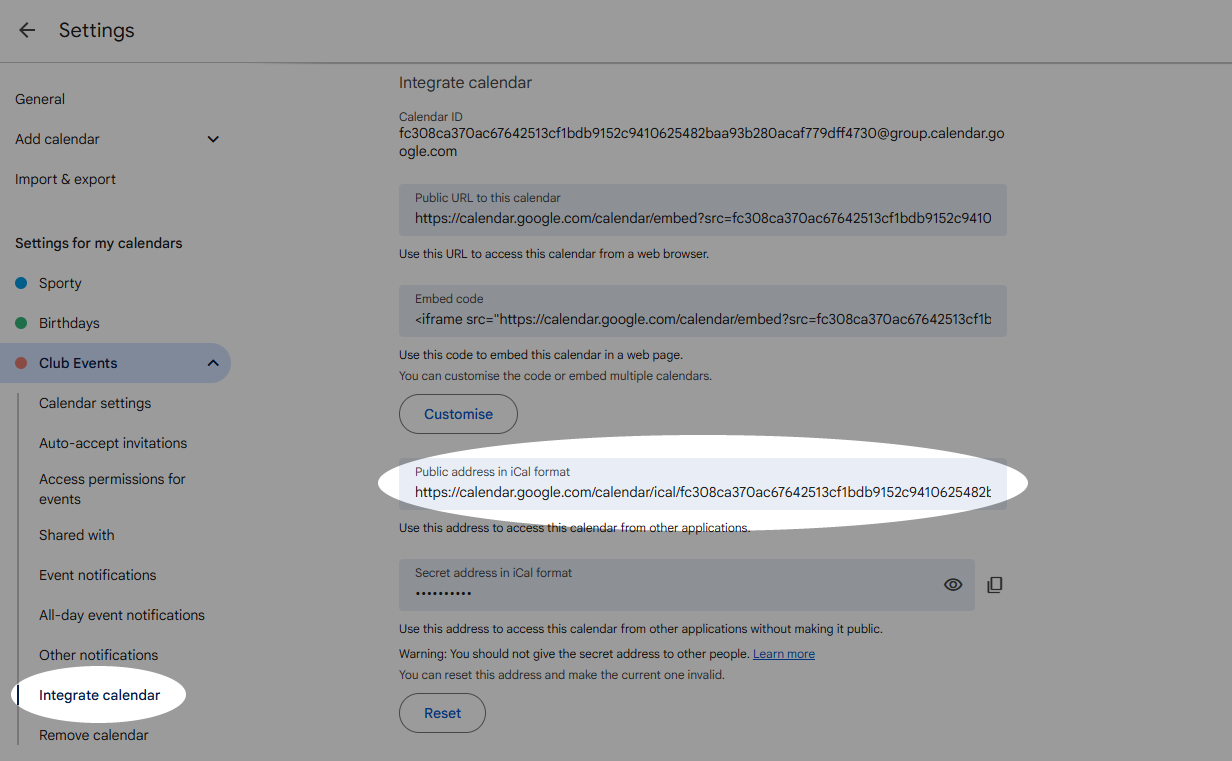Image resolution: width=1232 pixels, height=761 pixels.
Task: Select the Sporty calendar
Action: click(60, 283)
